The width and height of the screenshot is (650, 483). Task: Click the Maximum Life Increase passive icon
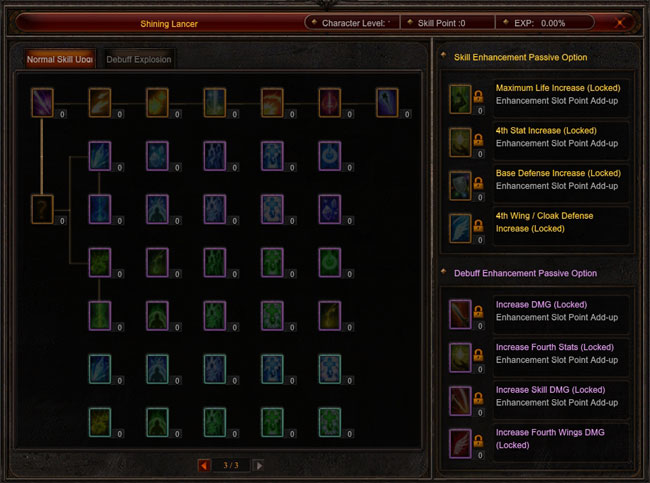click(460, 99)
